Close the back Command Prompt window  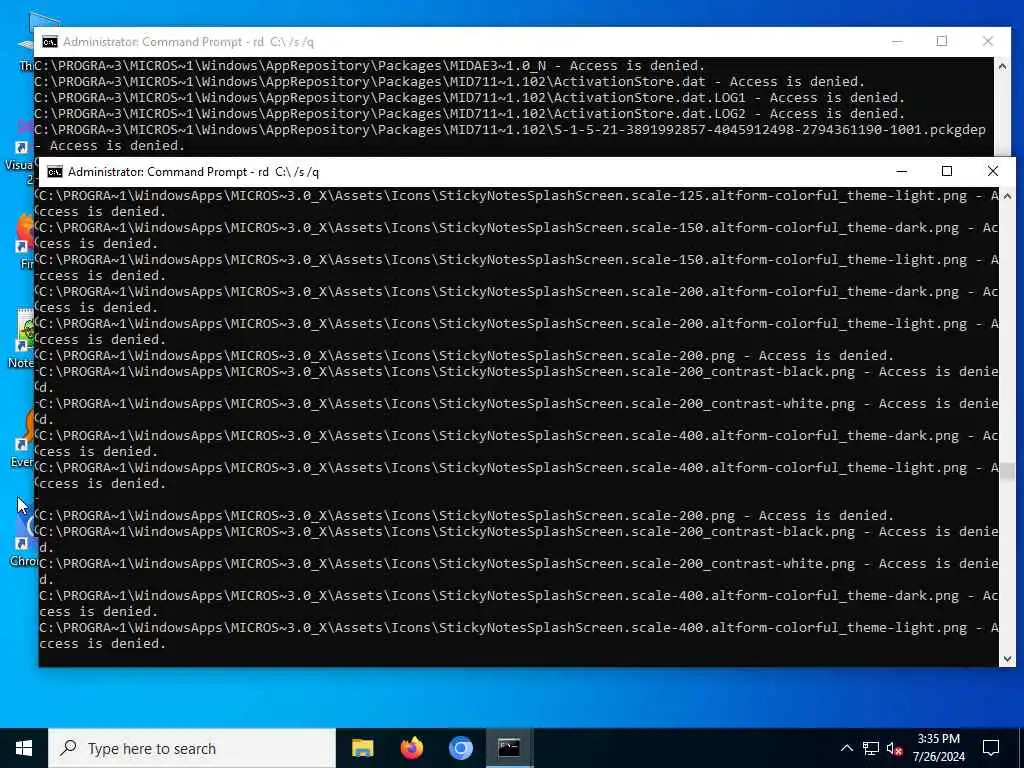987,41
